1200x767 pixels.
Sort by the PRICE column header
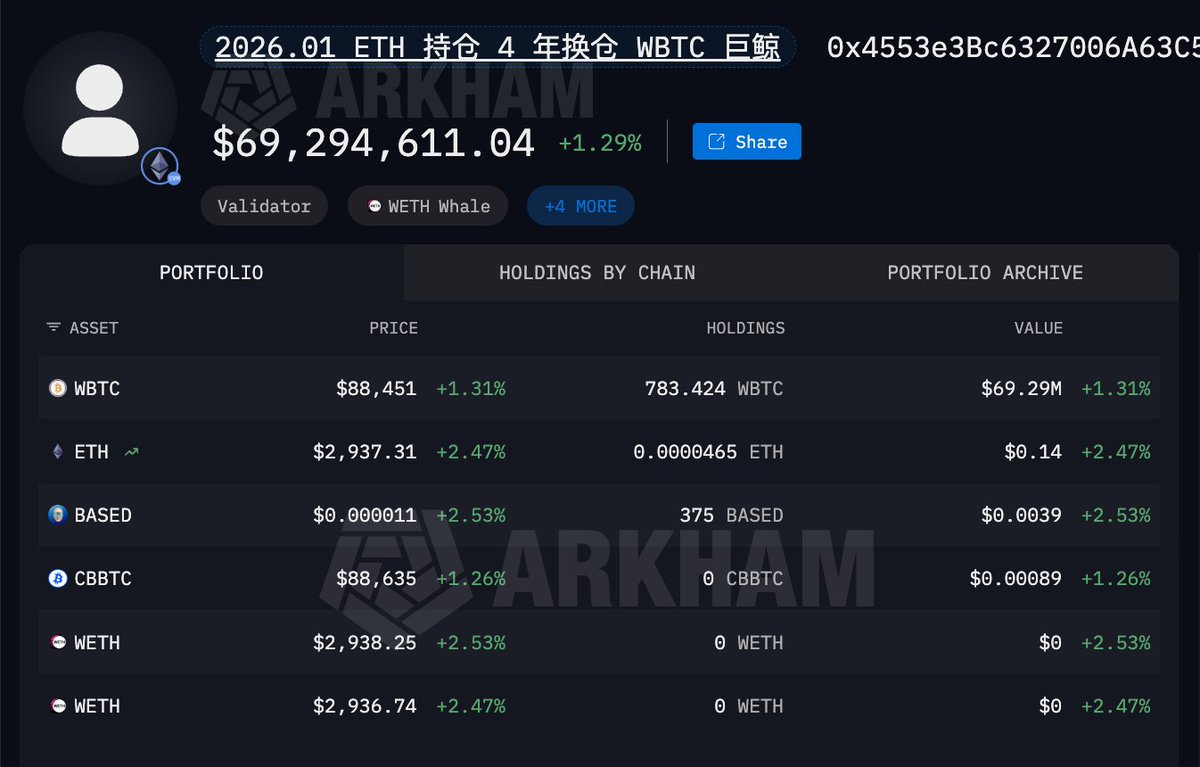(393, 328)
